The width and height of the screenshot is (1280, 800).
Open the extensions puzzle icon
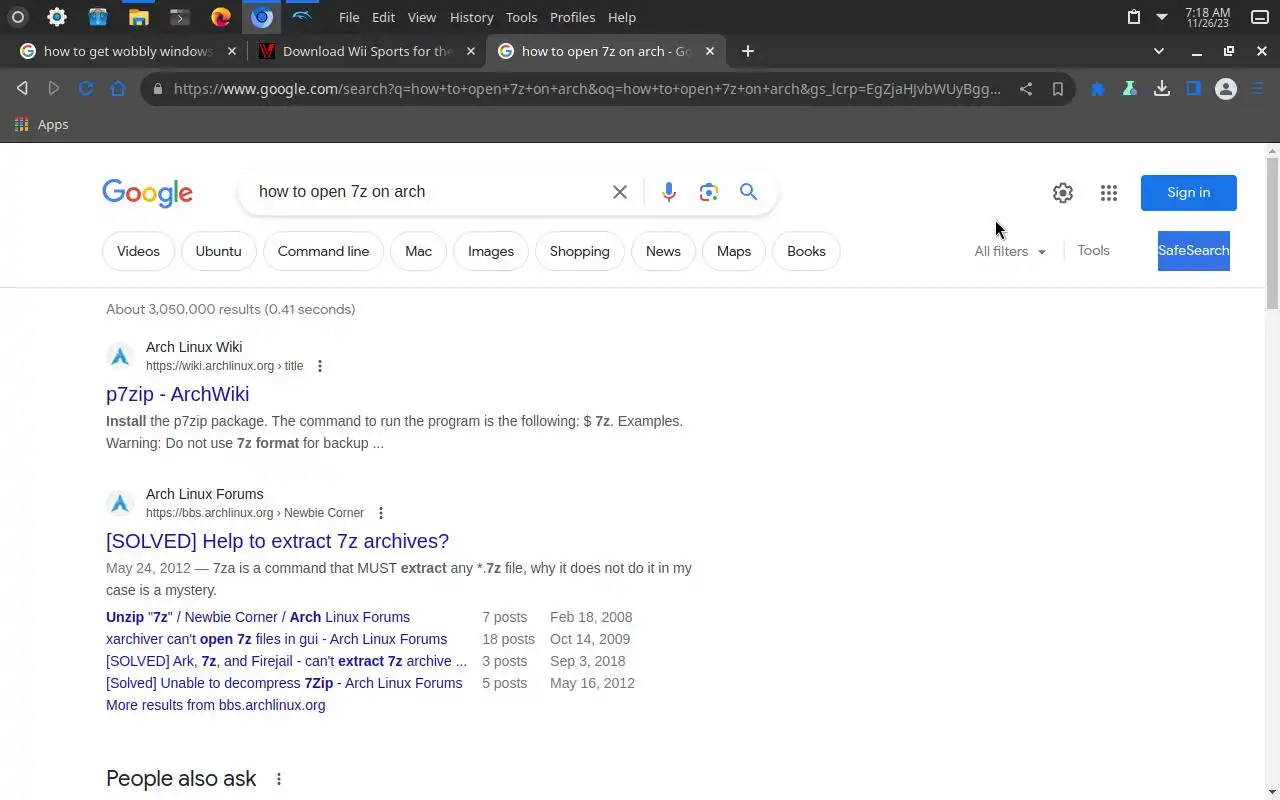click(x=1097, y=89)
